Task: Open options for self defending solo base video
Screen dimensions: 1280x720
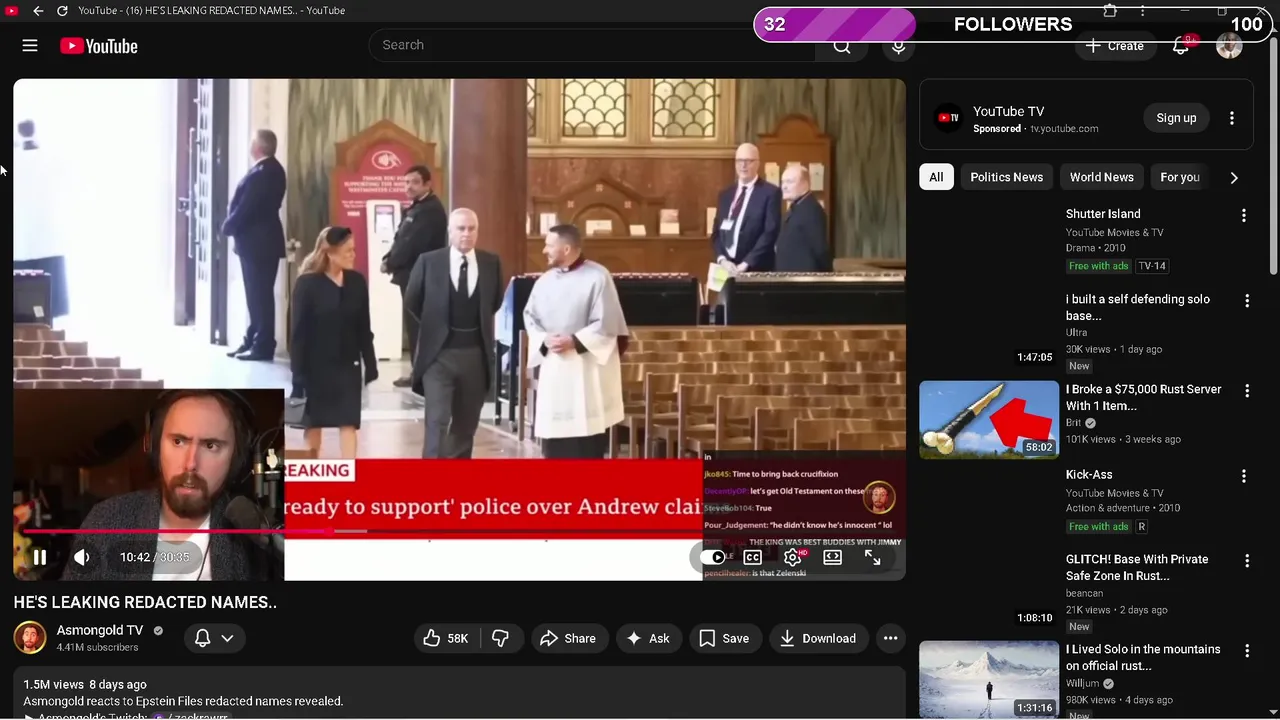Action: 1246,301
